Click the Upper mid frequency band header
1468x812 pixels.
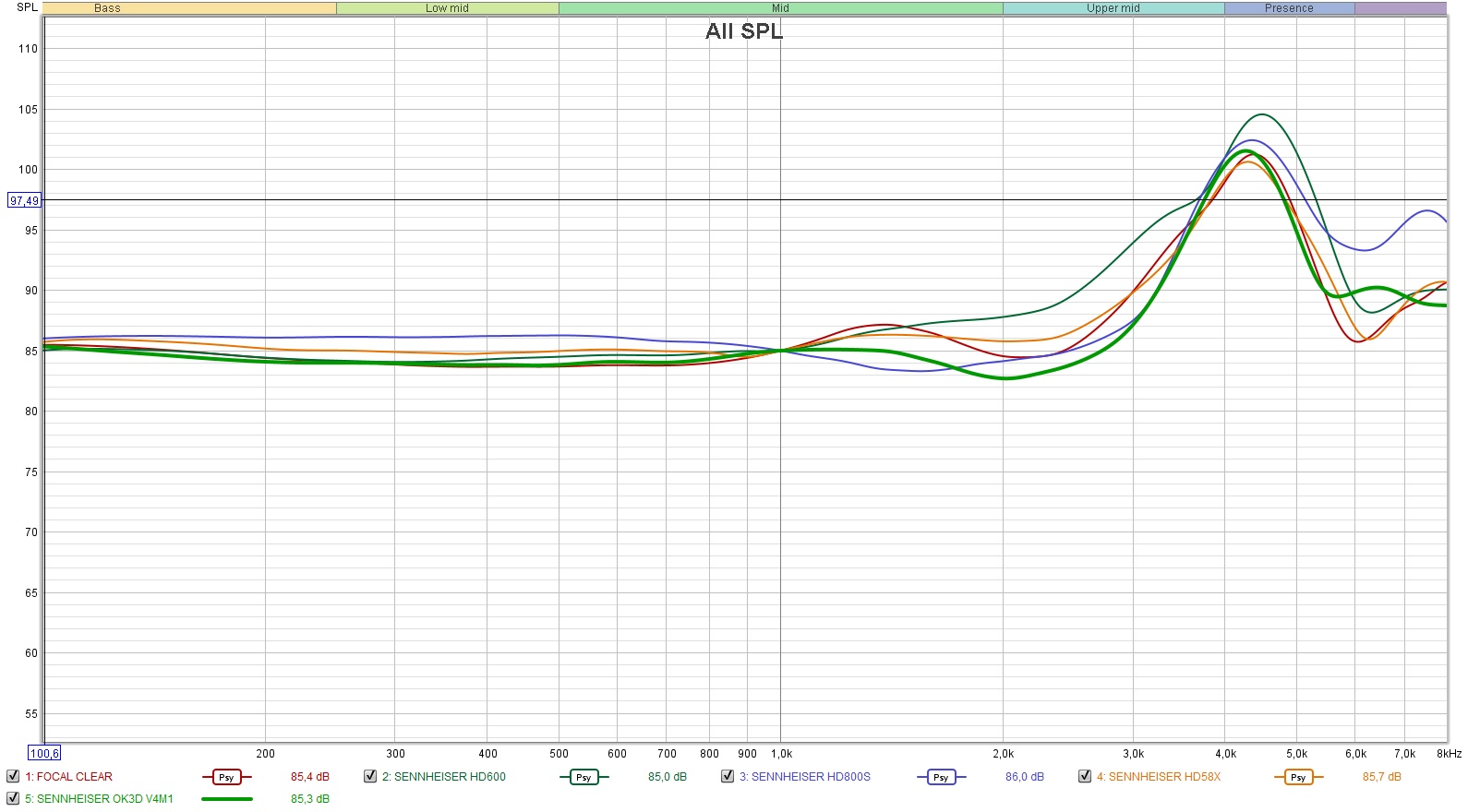click(1113, 8)
